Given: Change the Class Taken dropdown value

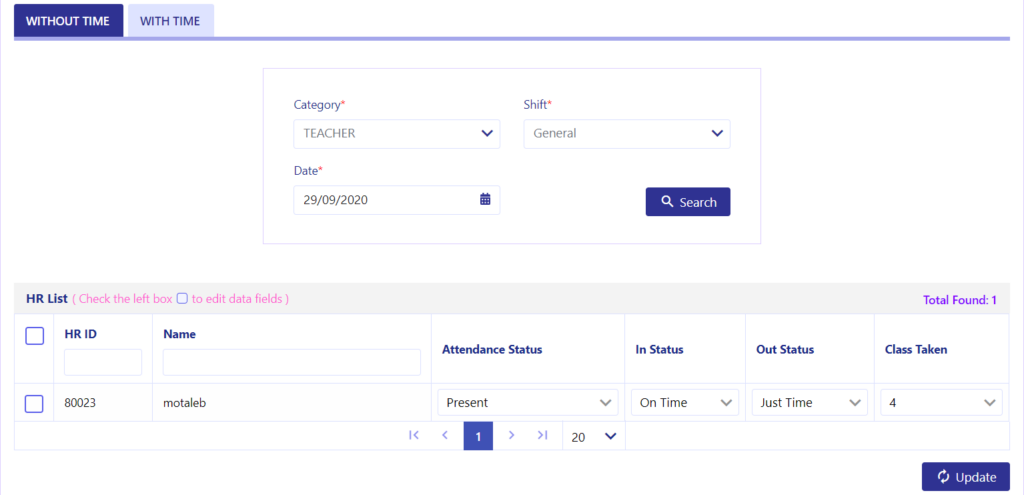Looking at the screenshot, I should pos(941,402).
